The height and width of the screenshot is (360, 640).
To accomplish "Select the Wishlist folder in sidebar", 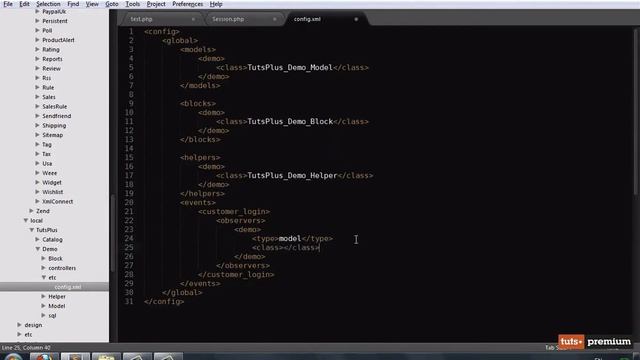I will [x=53, y=192].
